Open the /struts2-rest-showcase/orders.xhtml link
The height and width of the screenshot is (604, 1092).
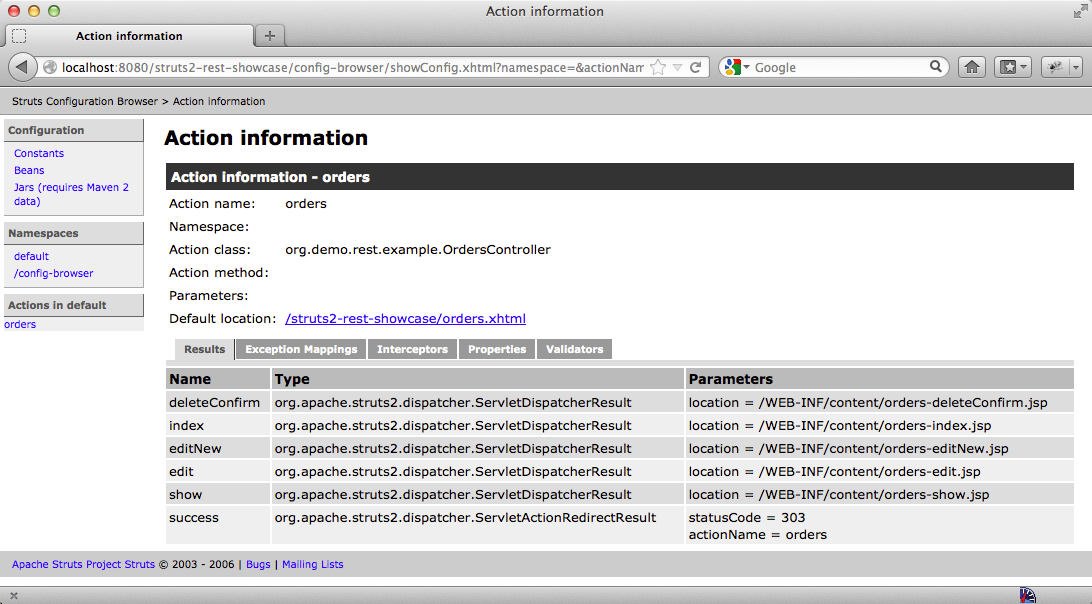coord(405,319)
